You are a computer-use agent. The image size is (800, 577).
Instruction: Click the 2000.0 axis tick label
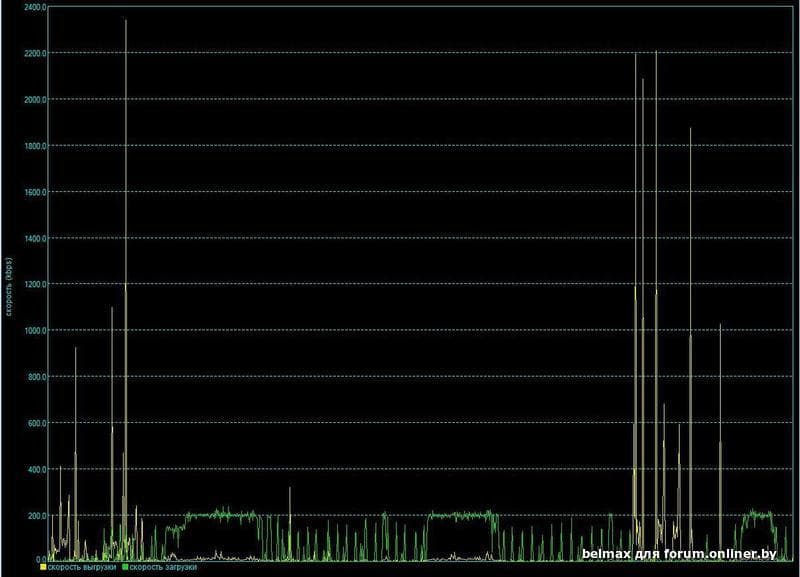coord(35,99)
